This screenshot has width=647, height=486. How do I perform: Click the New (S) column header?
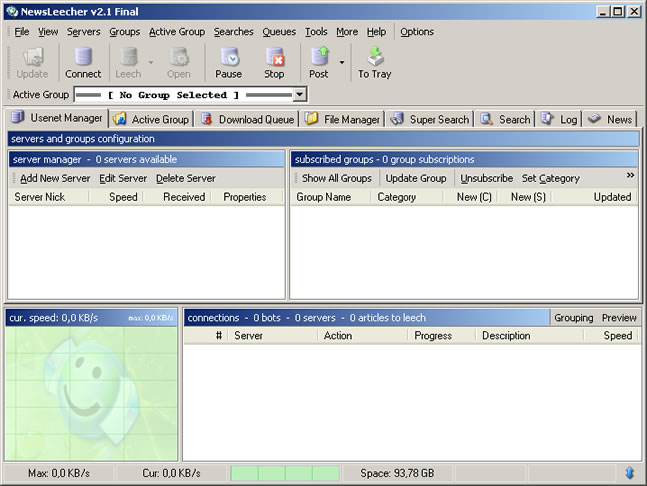click(524, 197)
